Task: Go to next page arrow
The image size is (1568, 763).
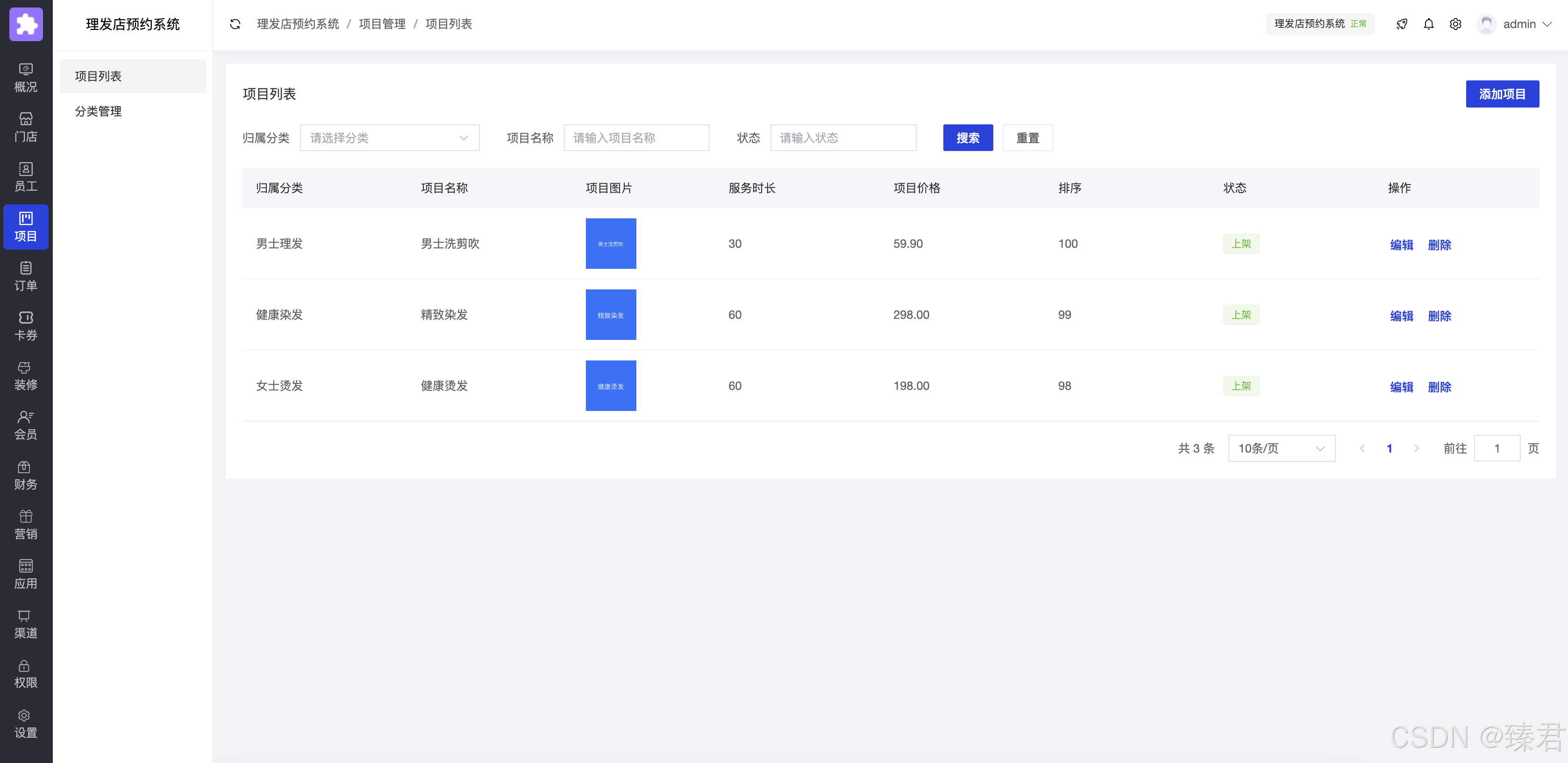Action: [1417, 448]
